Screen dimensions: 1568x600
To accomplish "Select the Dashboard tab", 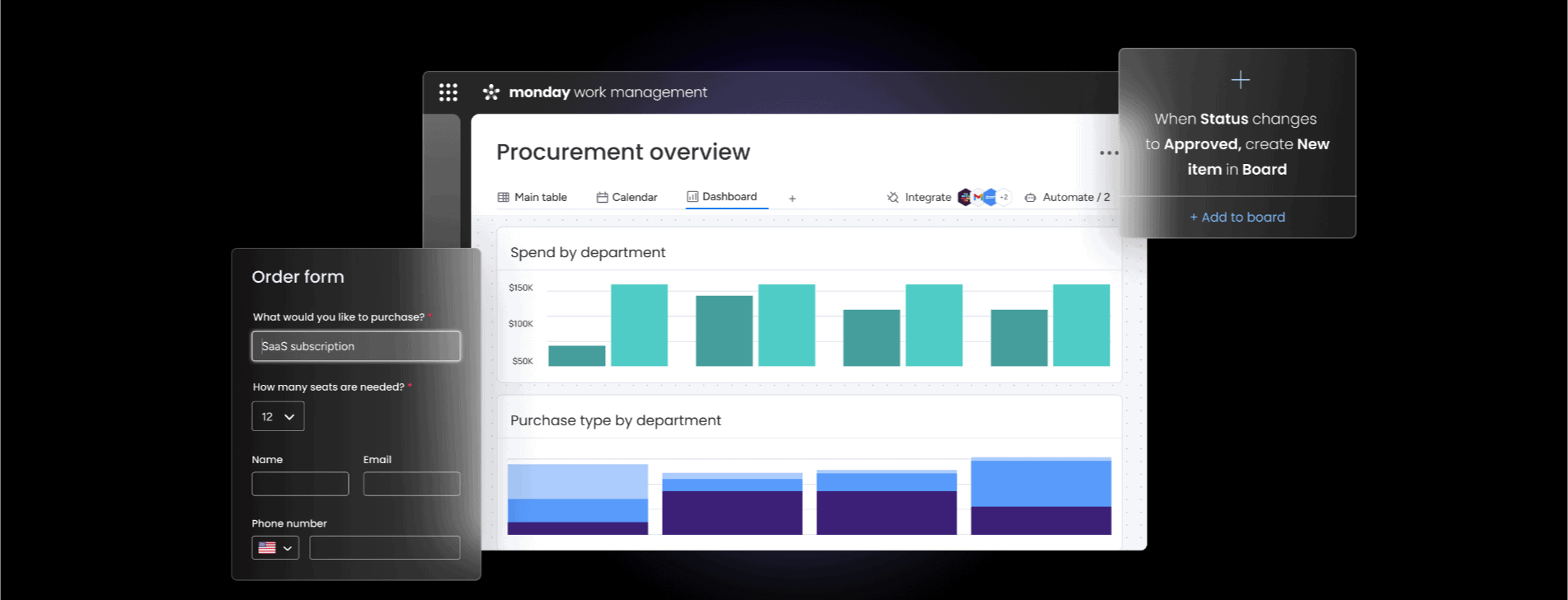I will 722,197.
